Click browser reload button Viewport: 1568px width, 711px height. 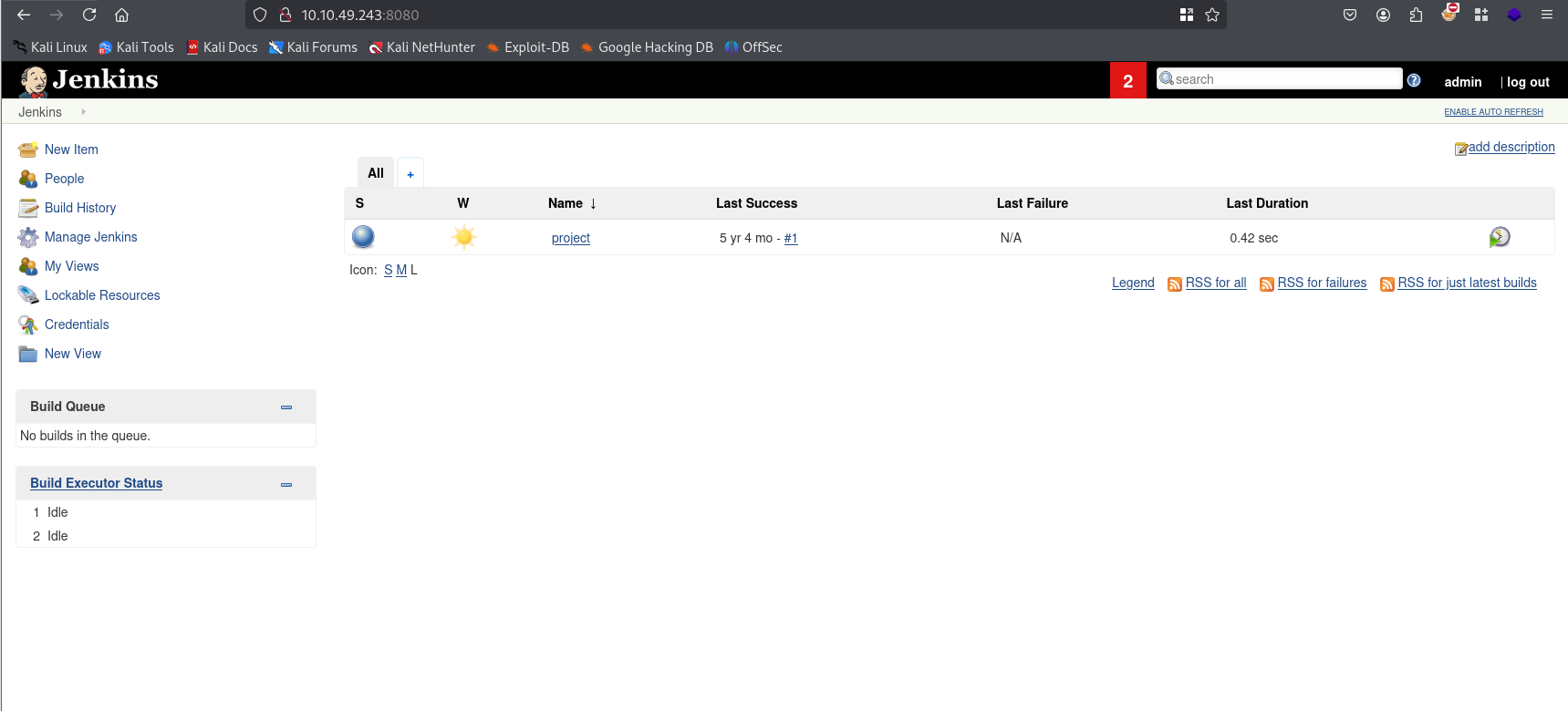click(89, 15)
